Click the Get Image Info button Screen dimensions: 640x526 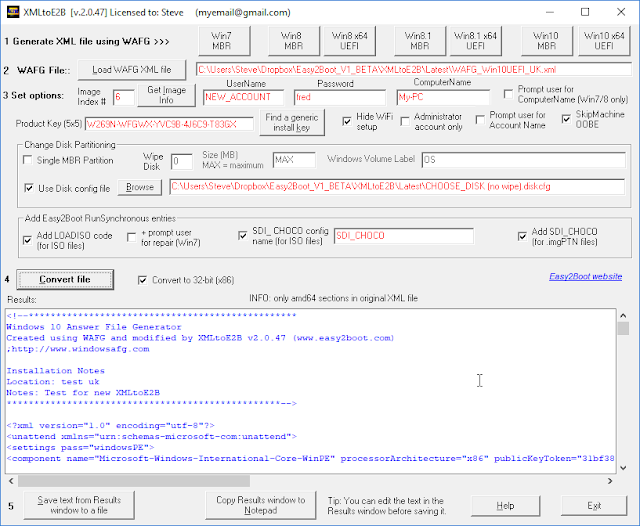point(166,95)
